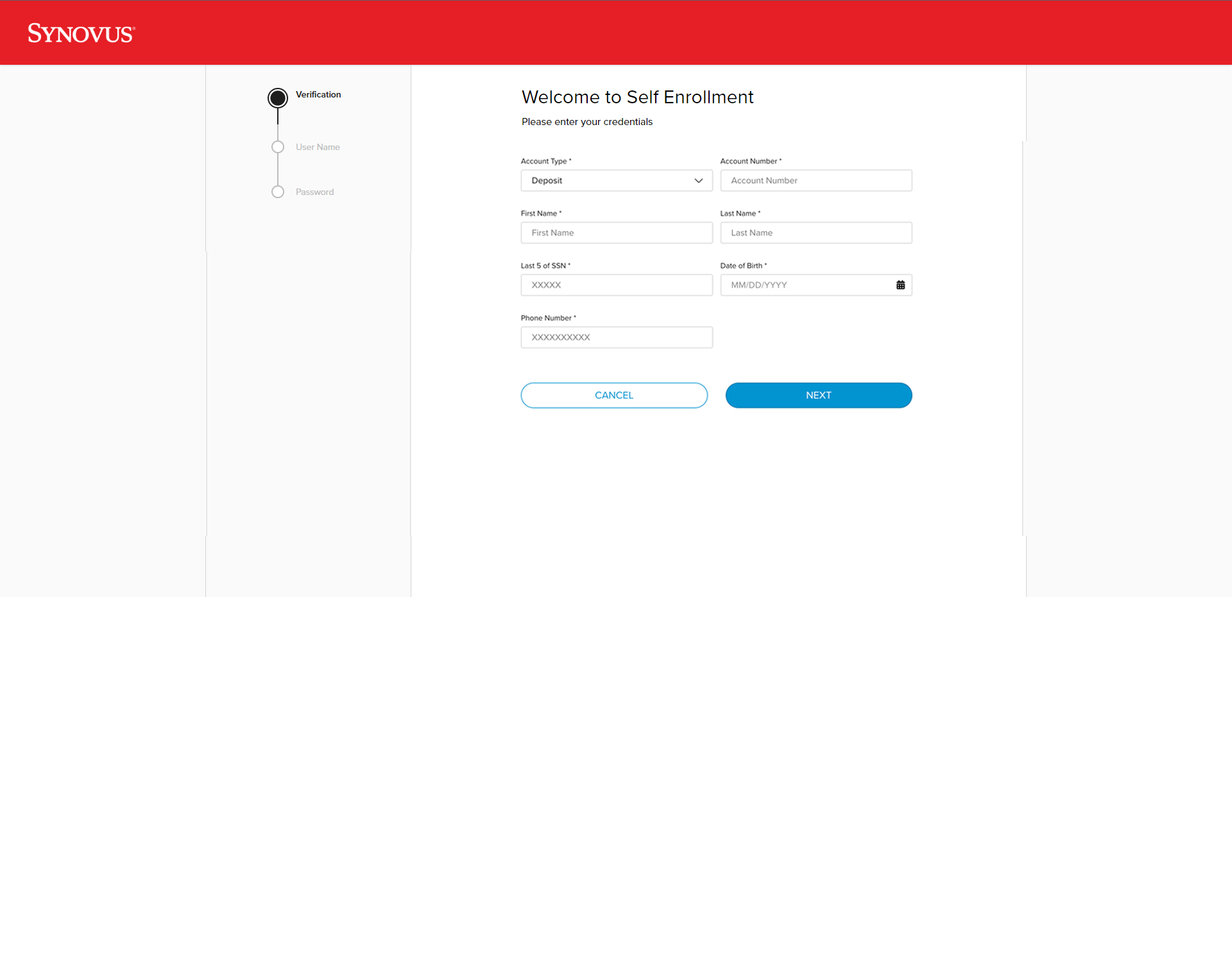Viewport: 1232px width, 962px height.
Task: Select the User Name step label
Action: [318, 147]
